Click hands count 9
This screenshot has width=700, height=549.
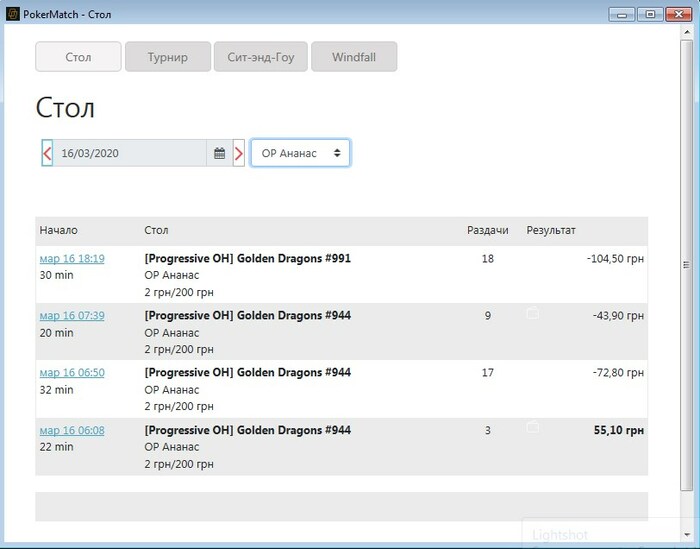point(488,316)
